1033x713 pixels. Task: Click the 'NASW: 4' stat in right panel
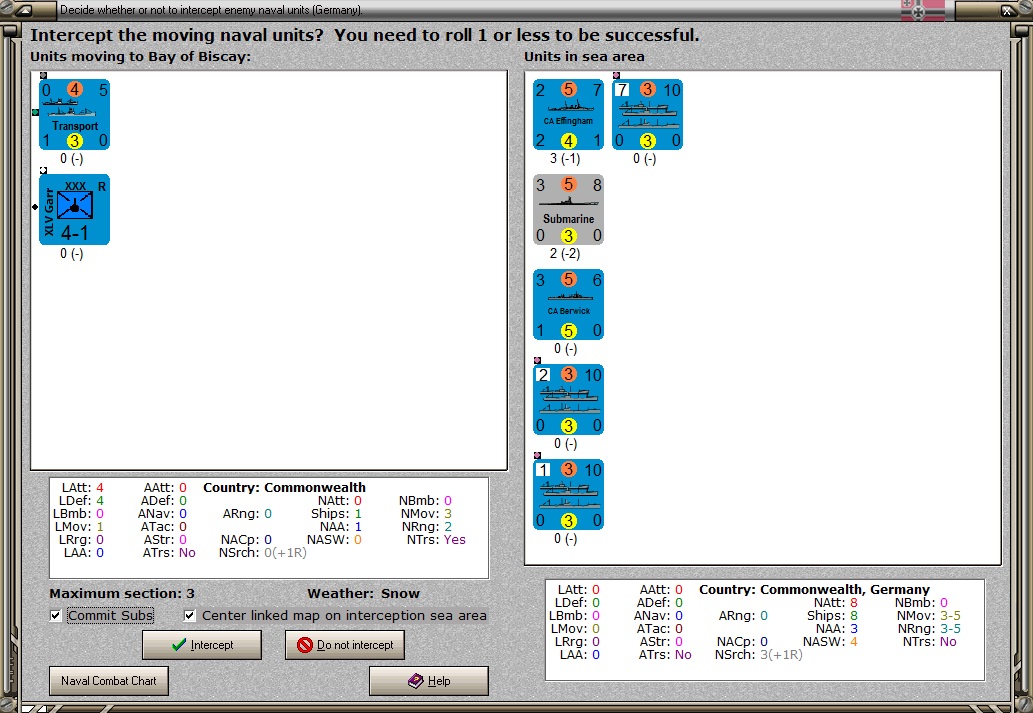tap(830, 642)
